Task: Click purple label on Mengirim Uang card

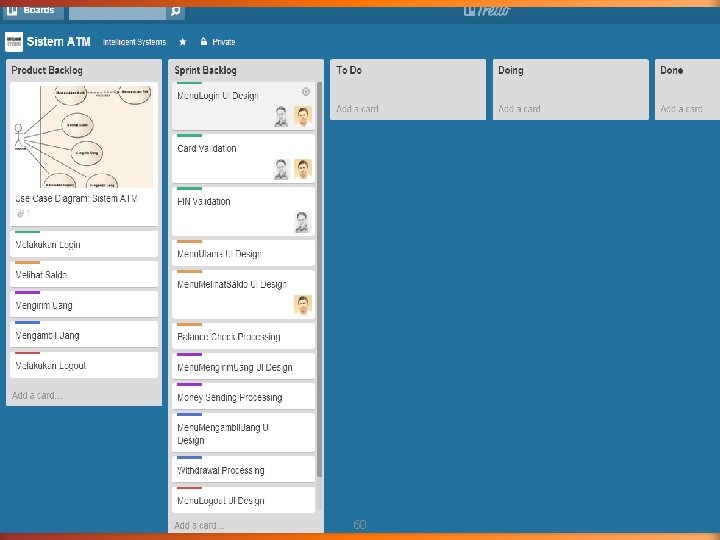Action: coord(27,292)
